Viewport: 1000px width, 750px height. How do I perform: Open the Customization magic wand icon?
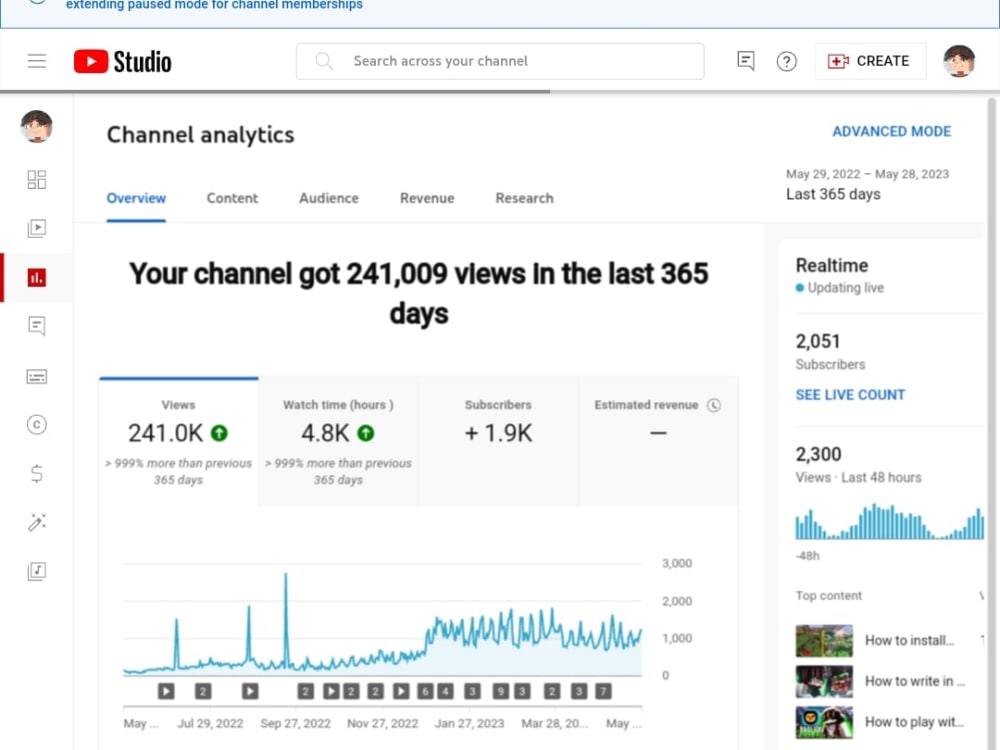(x=37, y=522)
